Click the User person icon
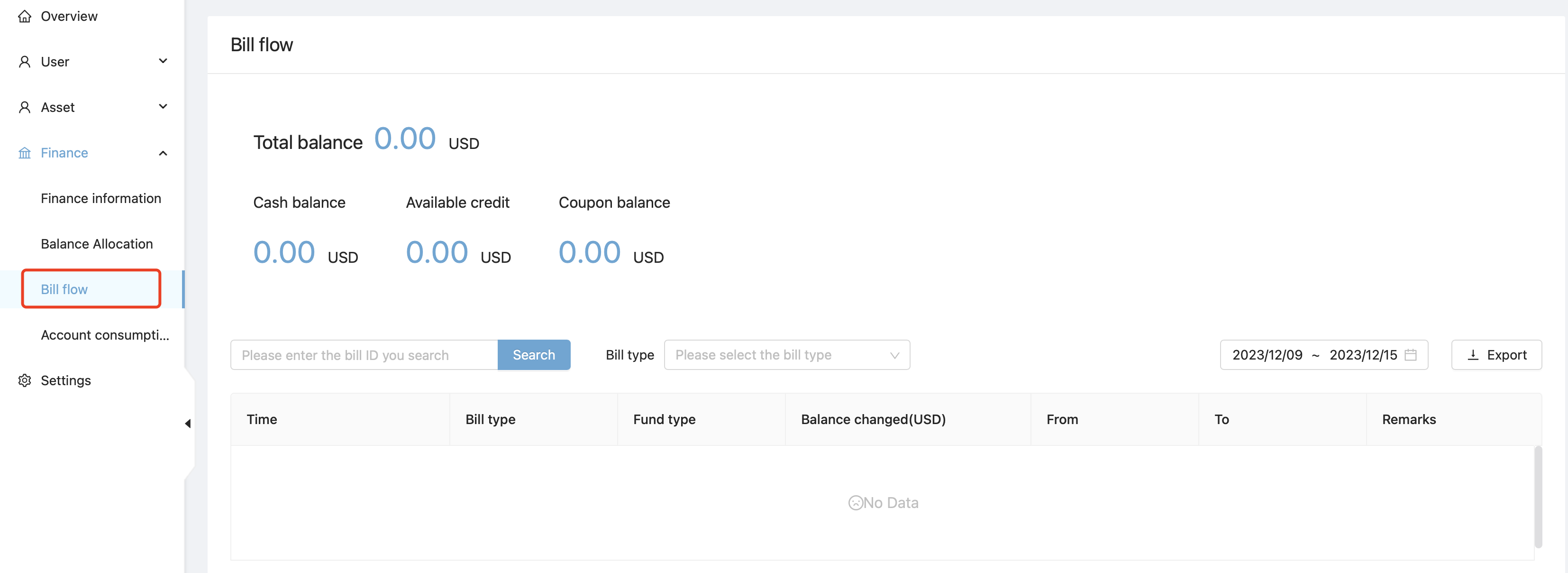1568x573 pixels. 24,62
